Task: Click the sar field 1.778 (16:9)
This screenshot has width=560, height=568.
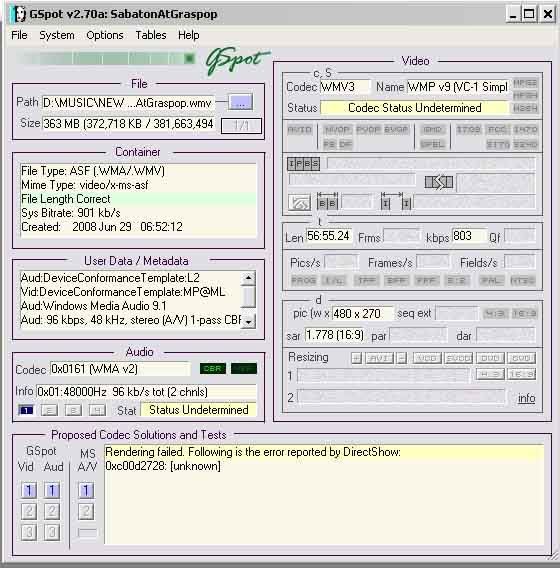Action: tap(335, 335)
